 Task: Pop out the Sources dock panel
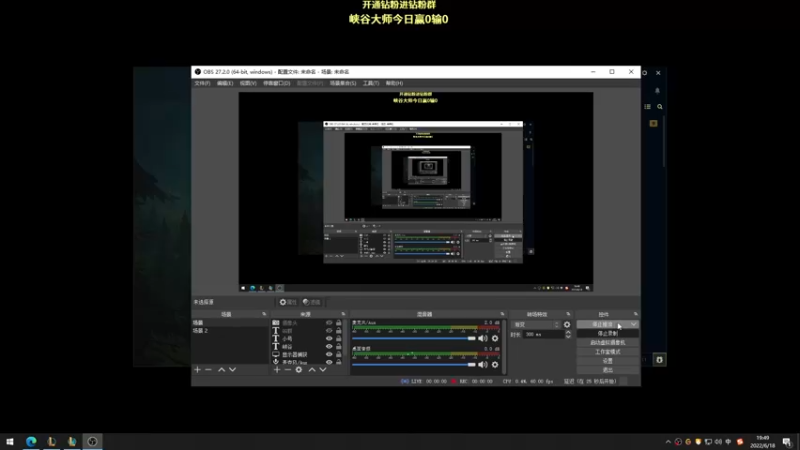click(x=343, y=314)
